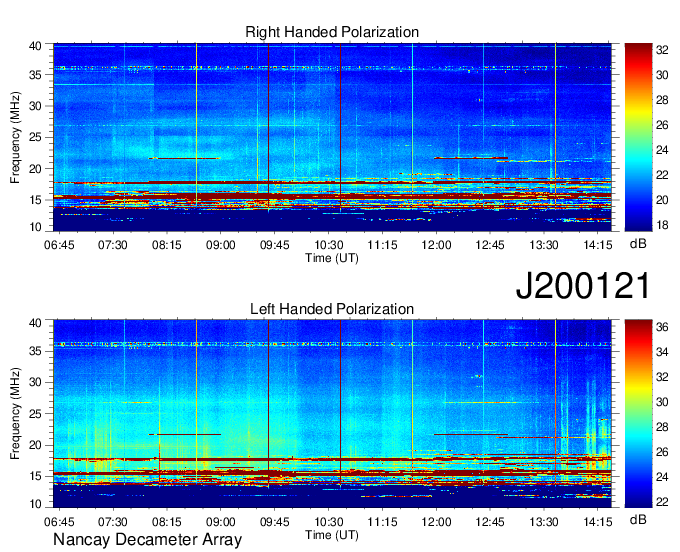Click the 10 MHz tick label on Left Handed plot

(x=35, y=504)
